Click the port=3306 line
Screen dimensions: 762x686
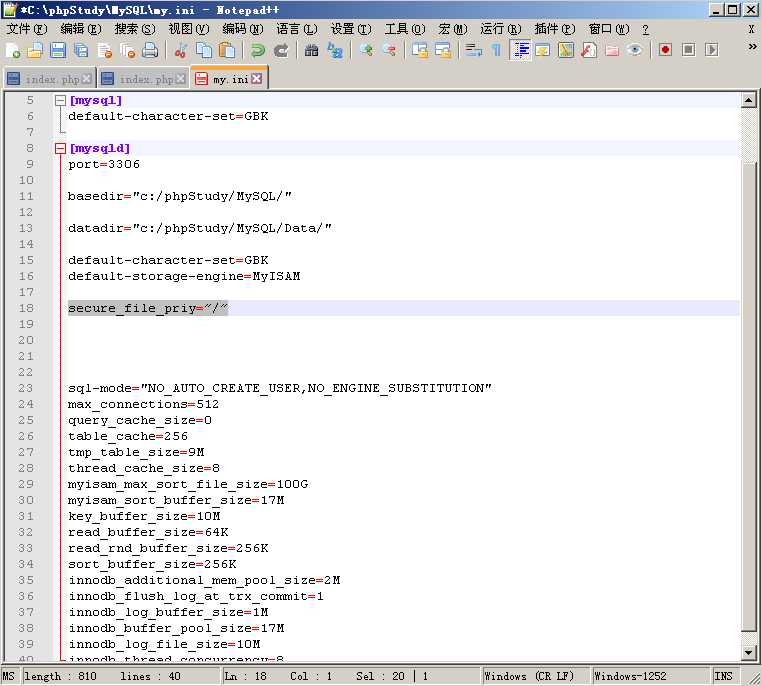[x=104, y=164]
